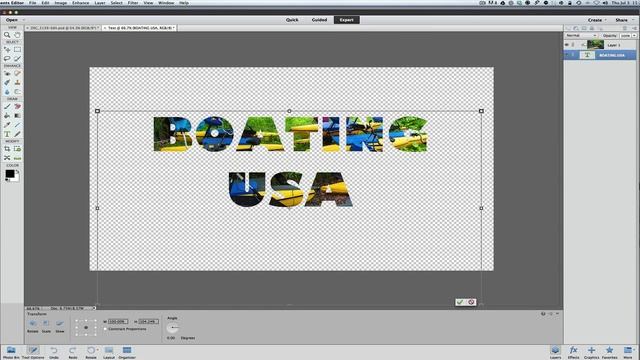Select the Zoom tool
The width and height of the screenshot is (640, 360).
[x=7, y=35]
